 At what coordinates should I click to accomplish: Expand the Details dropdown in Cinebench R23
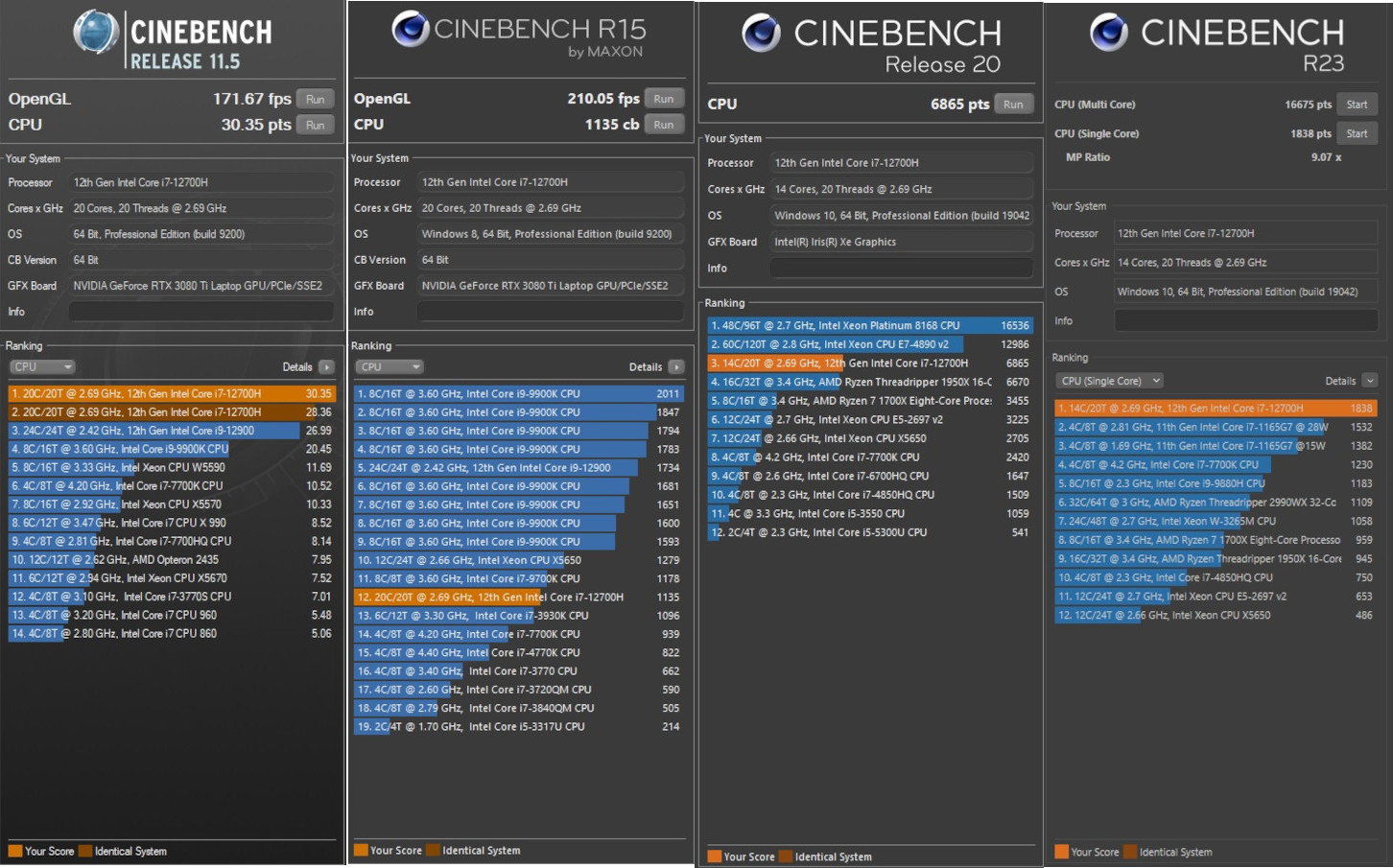[x=1370, y=381]
